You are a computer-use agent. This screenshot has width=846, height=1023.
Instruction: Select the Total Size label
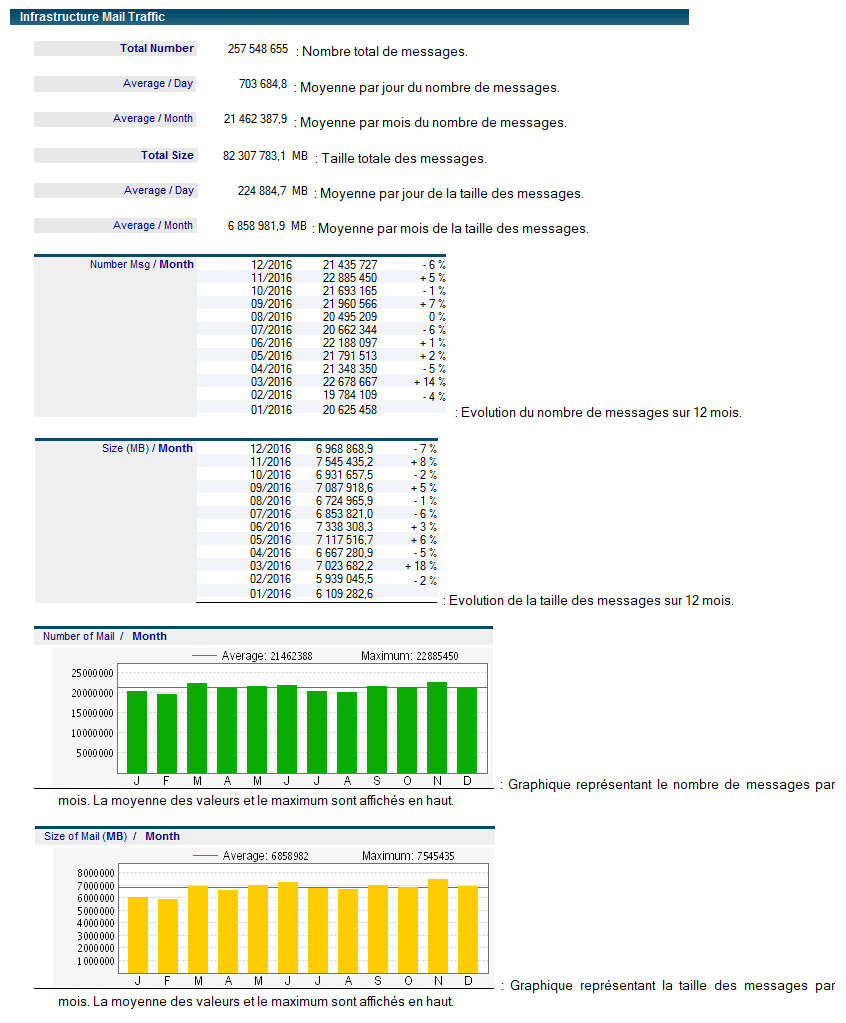(167, 155)
